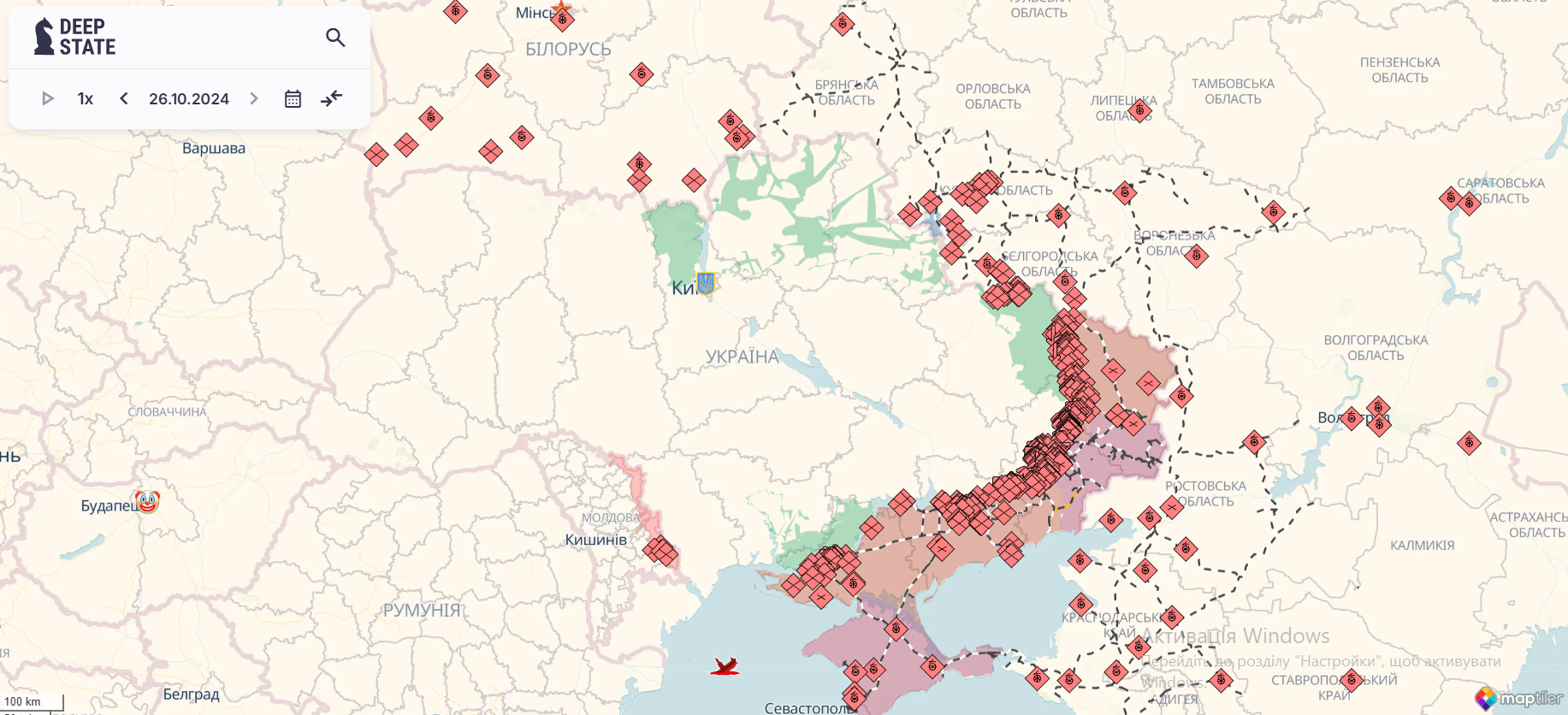Click the КАЛМИКІЯ region label

click(1423, 545)
